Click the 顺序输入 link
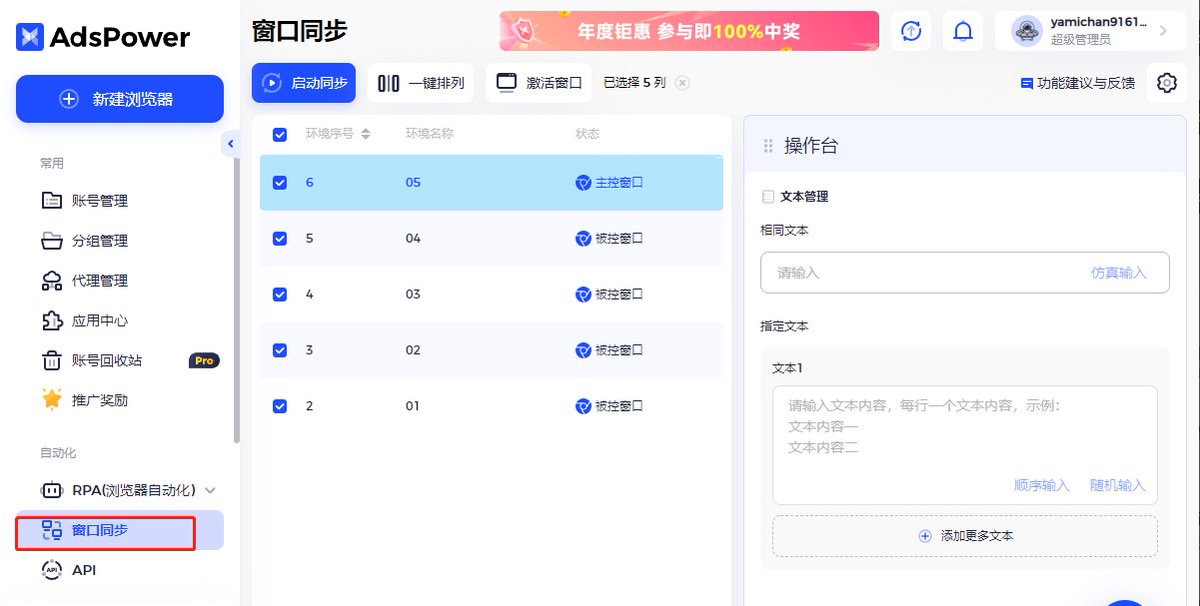Screen dimensions: 1200x606 [1042, 486]
